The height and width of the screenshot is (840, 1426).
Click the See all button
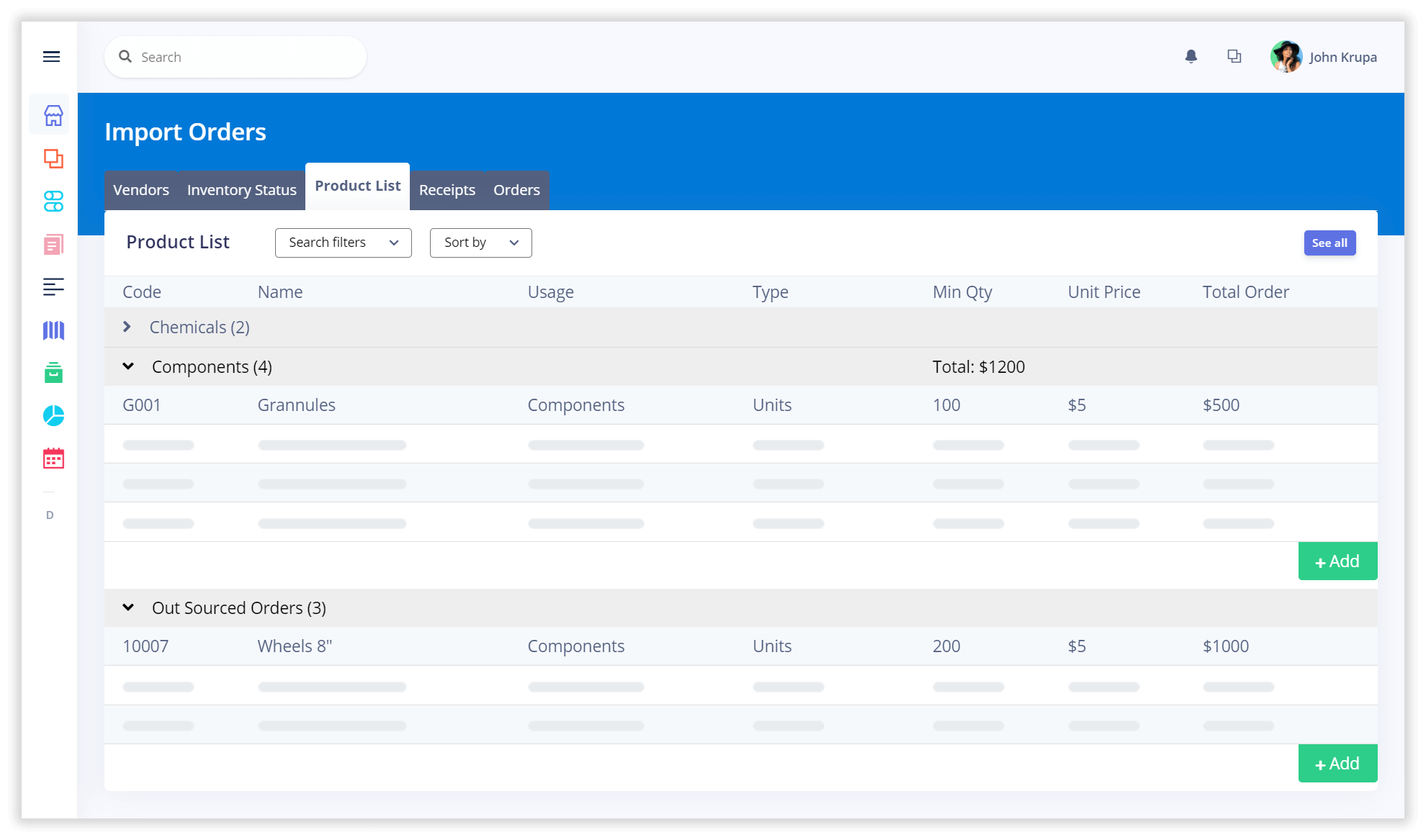1329,243
